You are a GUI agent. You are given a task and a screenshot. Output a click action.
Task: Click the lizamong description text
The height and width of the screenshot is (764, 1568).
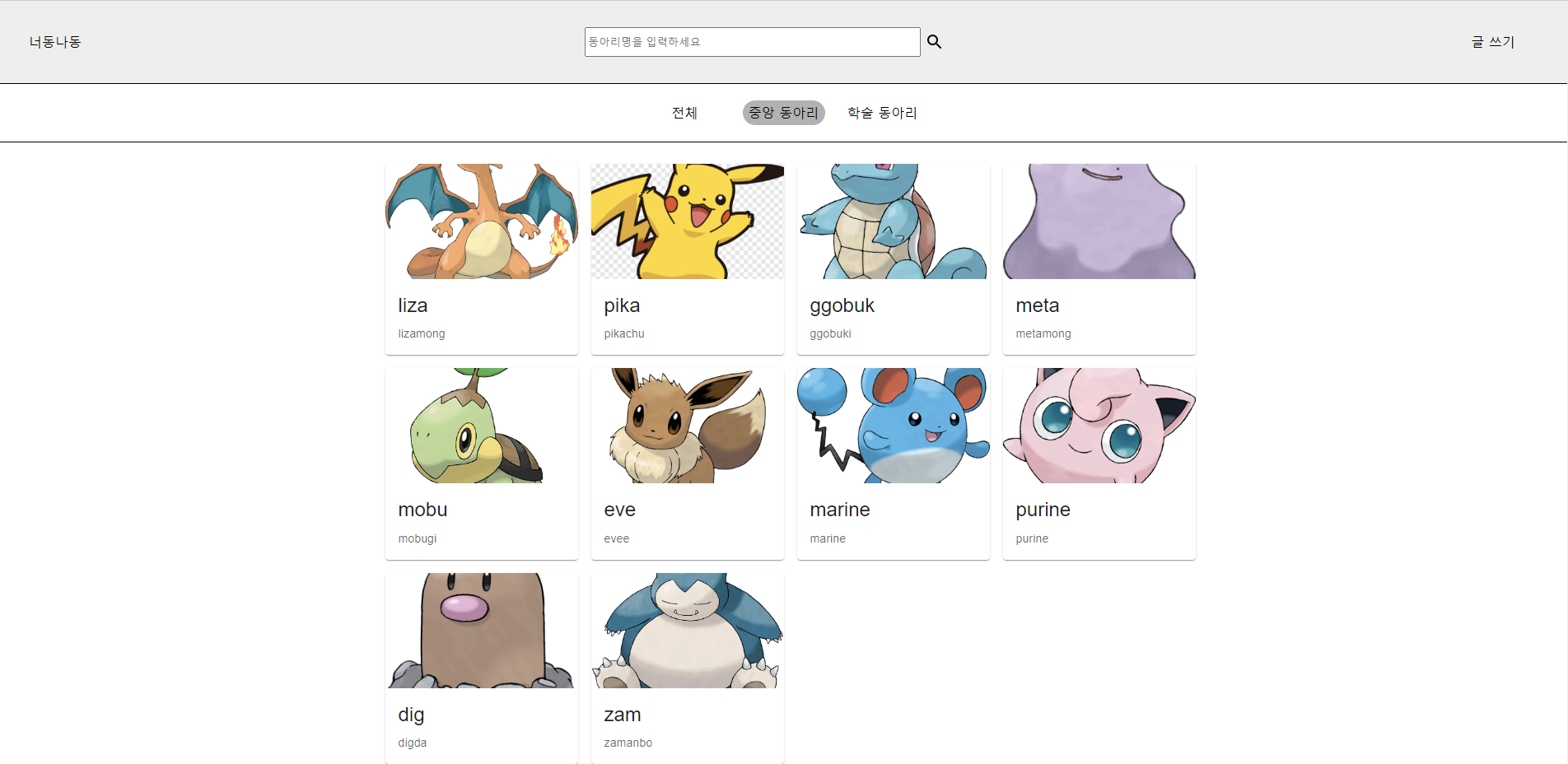tap(422, 333)
